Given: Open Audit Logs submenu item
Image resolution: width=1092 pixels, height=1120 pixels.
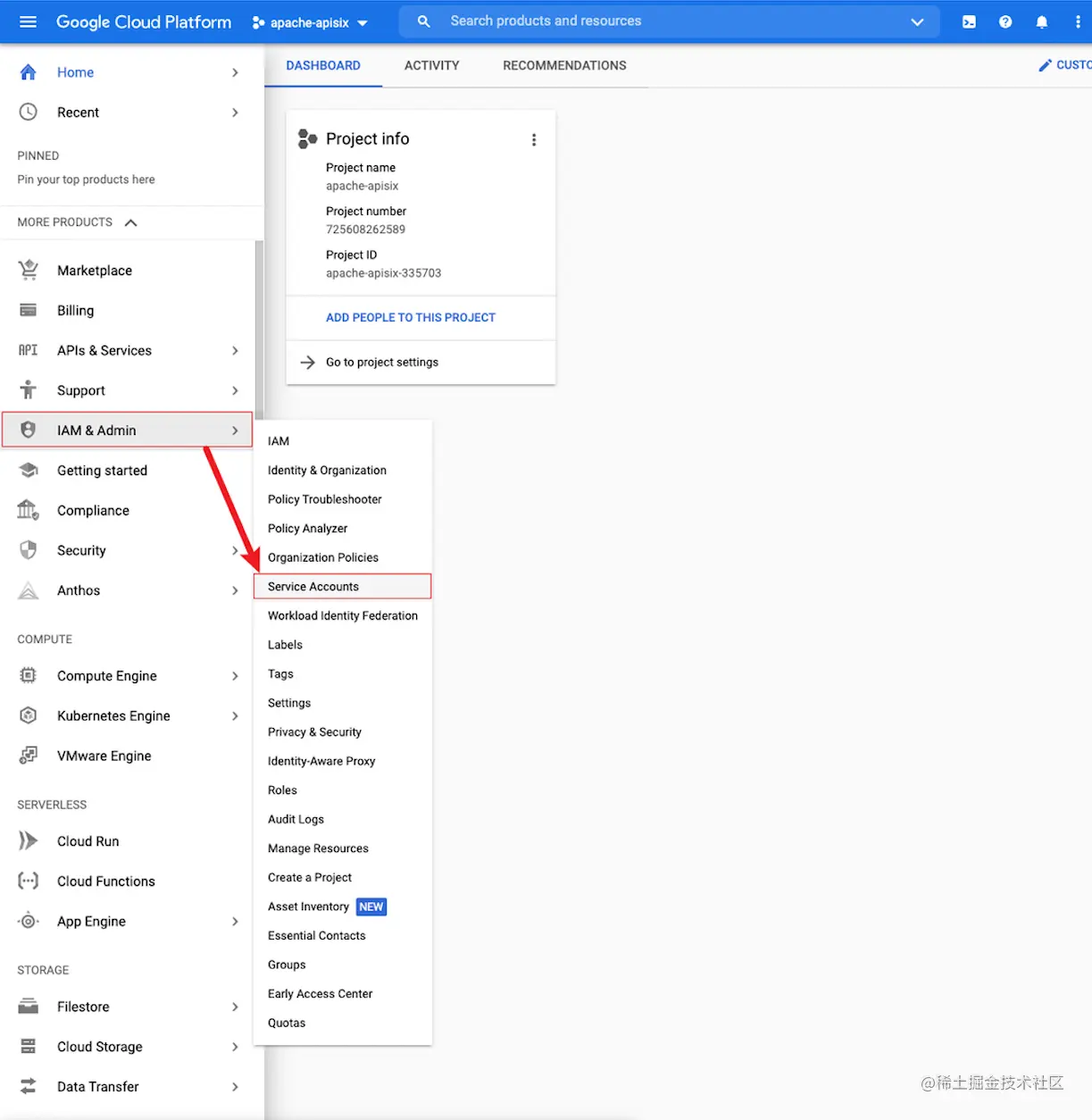Looking at the screenshot, I should tap(343, 819).
